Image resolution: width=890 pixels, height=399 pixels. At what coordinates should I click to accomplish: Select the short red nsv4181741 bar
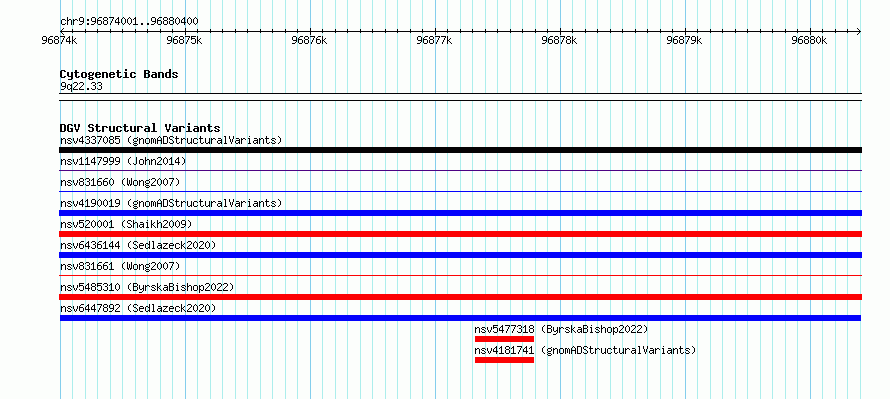504,360
